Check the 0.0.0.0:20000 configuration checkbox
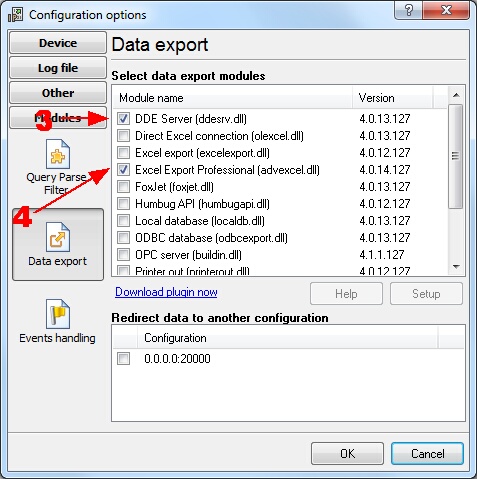The image size is (477, 479). pyautogui.click(x=124, y=359)
